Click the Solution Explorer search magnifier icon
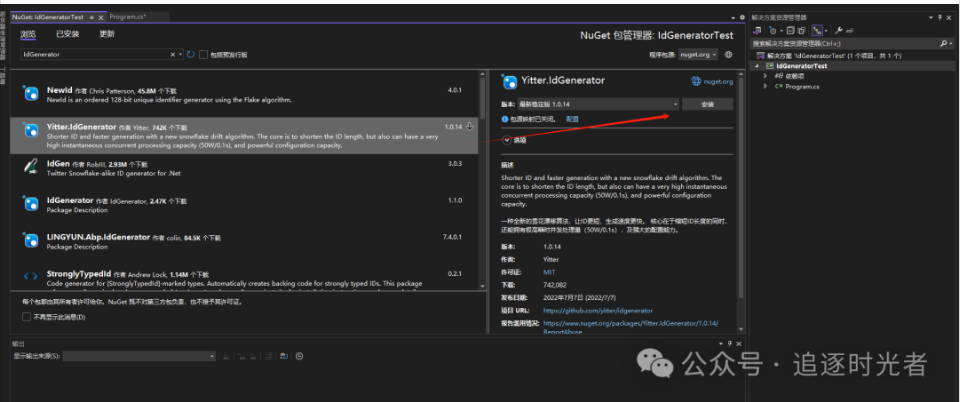 (x=943, y=43)
